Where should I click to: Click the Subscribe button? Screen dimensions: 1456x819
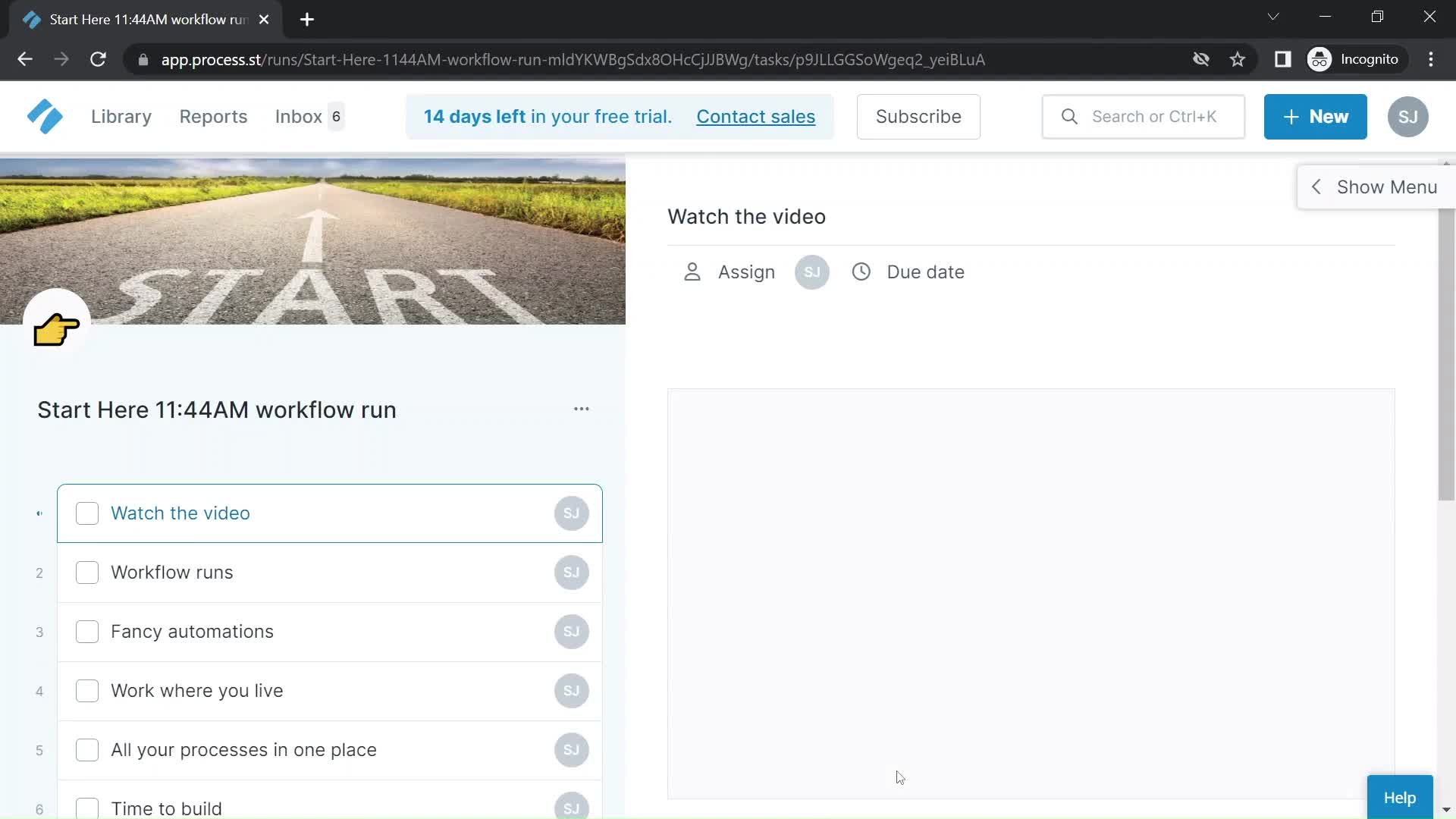click(918, 117)
